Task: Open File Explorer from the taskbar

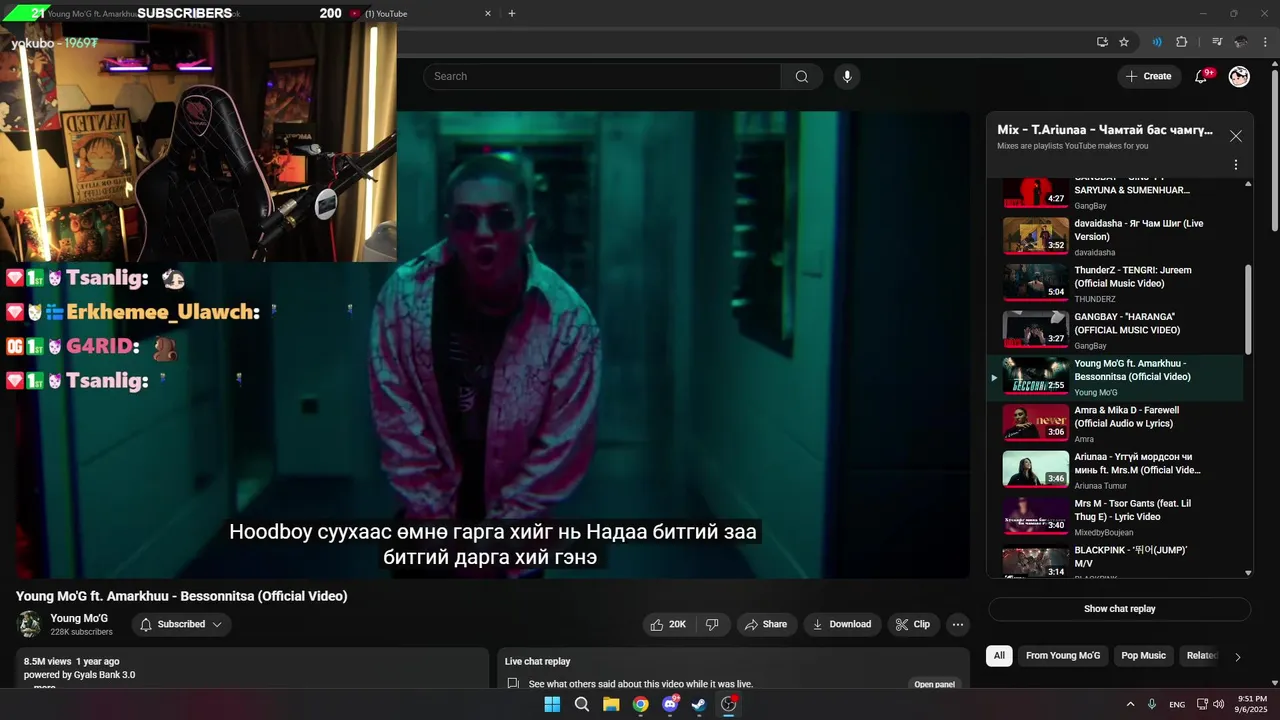Action: (611, 704)
